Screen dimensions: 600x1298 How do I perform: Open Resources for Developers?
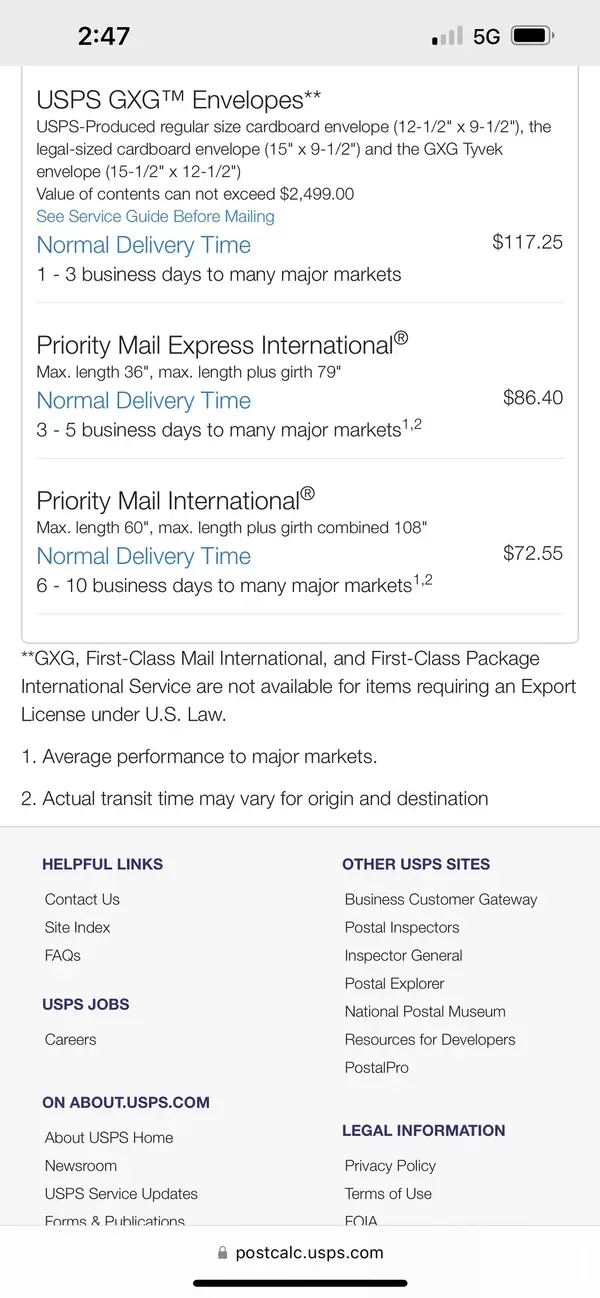pos(430,1039)
